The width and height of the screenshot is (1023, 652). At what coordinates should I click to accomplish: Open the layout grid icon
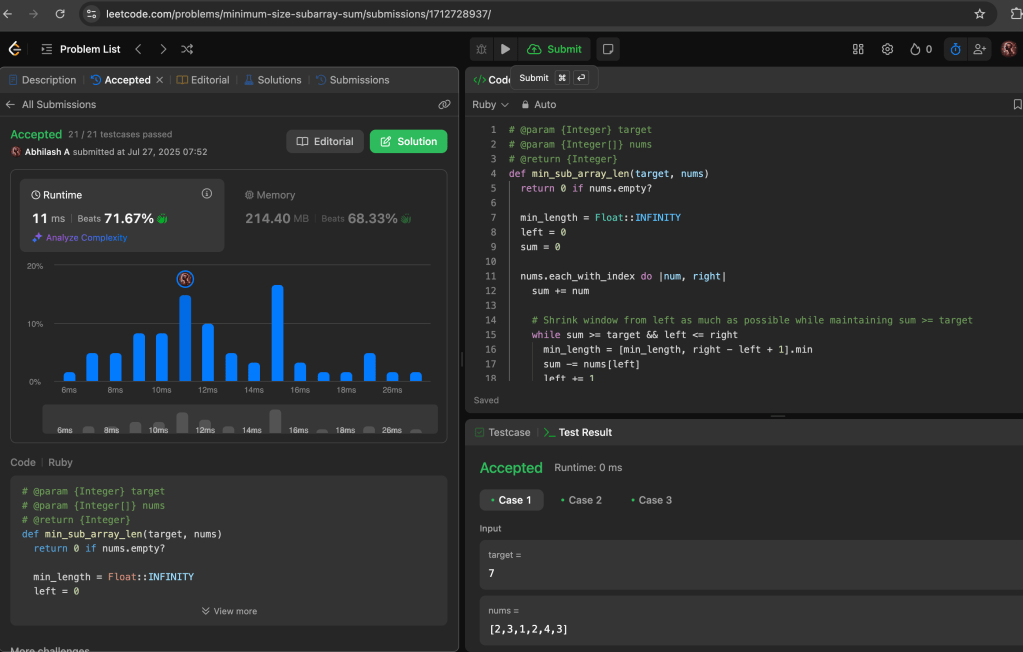coord(858,49)
